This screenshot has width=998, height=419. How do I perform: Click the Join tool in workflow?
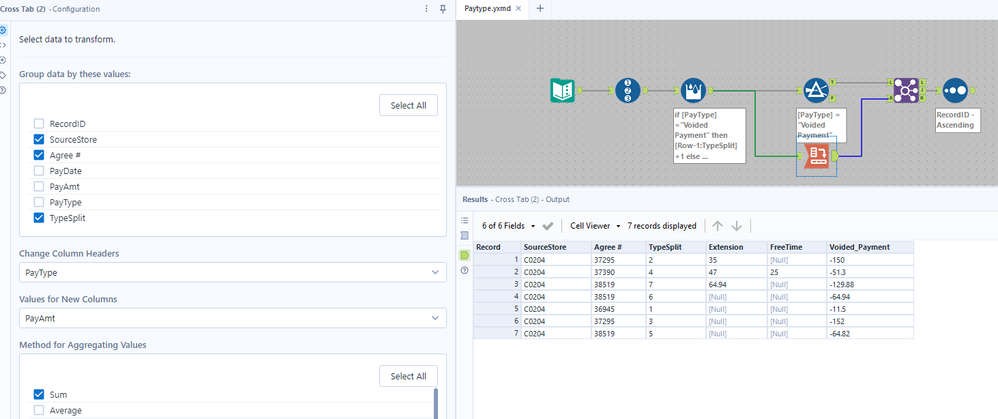coord(905,90)
